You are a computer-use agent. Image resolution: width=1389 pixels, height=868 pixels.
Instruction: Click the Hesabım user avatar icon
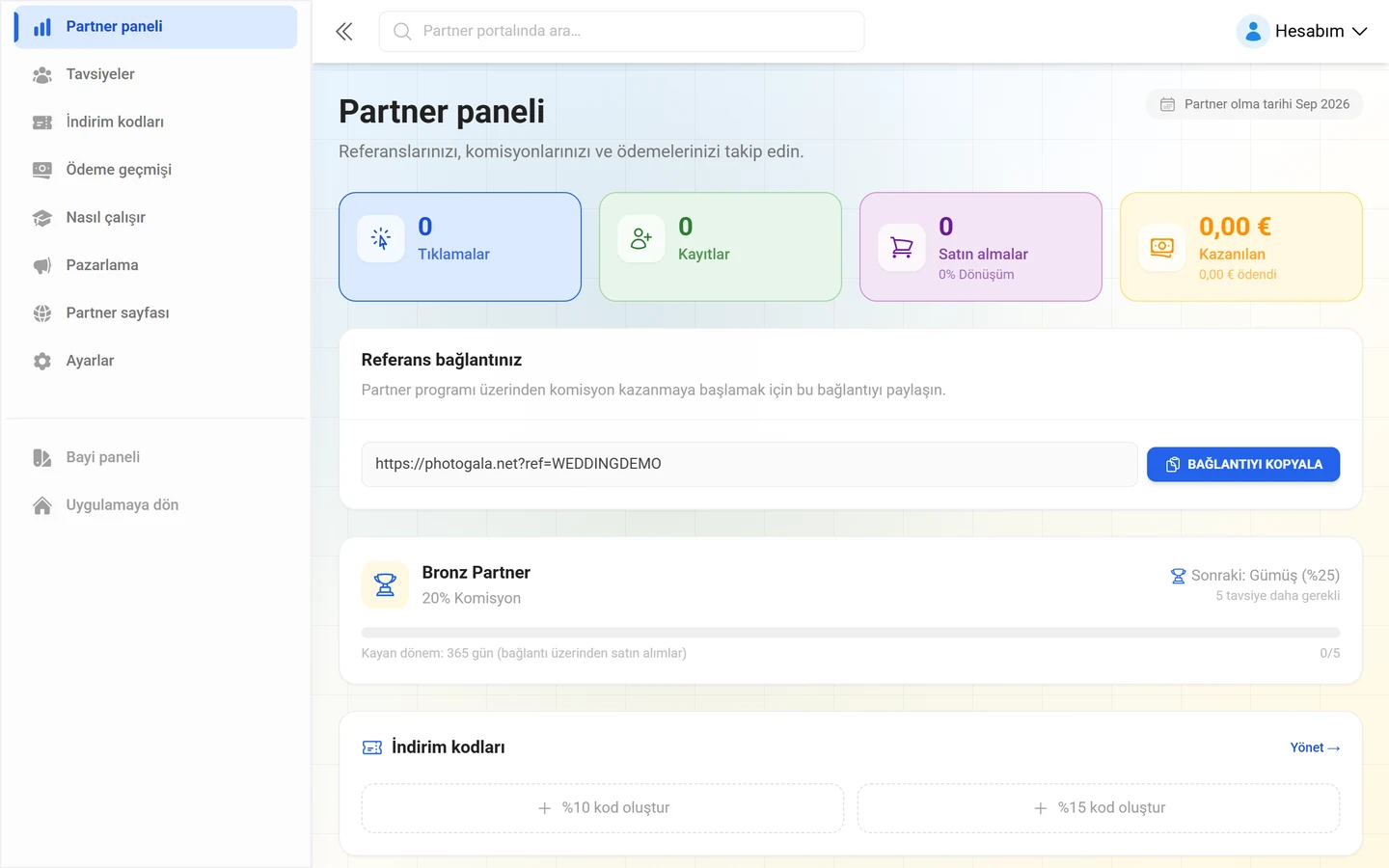pyautogui.click(x=1253, y=32)
